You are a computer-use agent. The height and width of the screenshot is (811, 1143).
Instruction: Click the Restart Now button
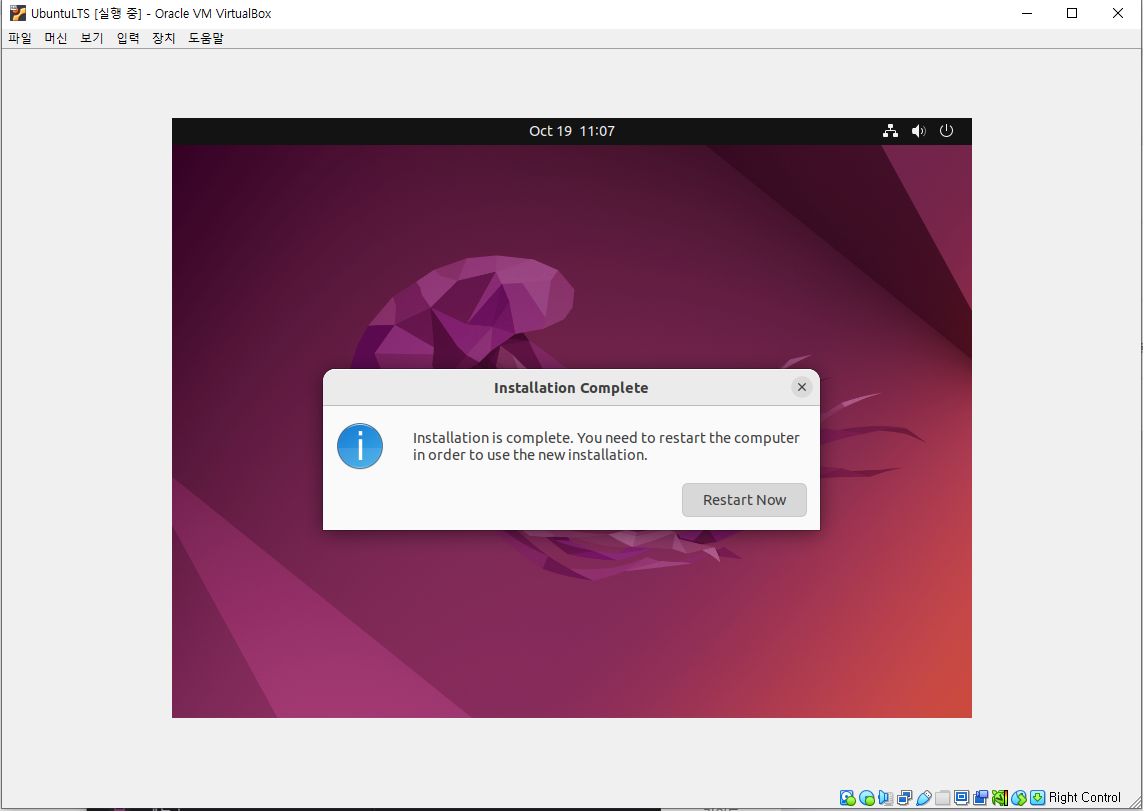(x=744, y=500)
